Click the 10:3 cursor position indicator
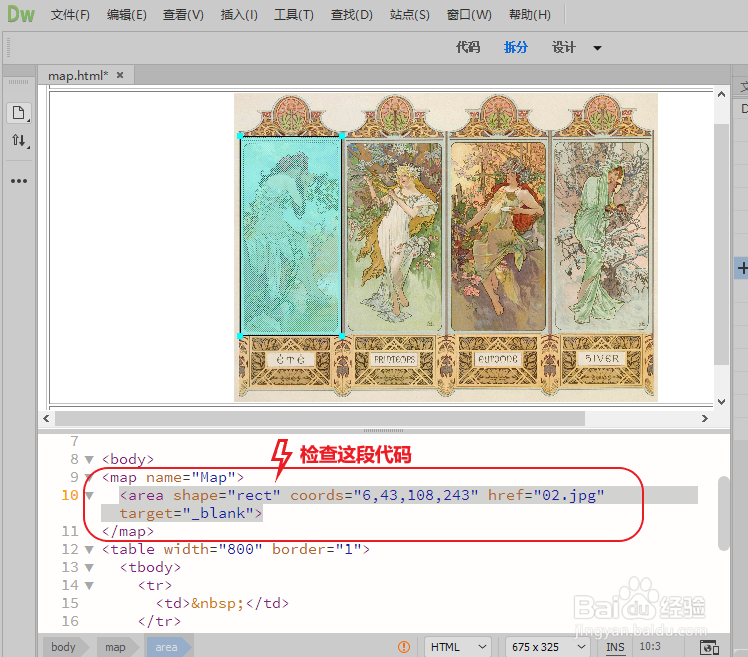This screenshot has width=748, height=657. (x=650, y=647)
